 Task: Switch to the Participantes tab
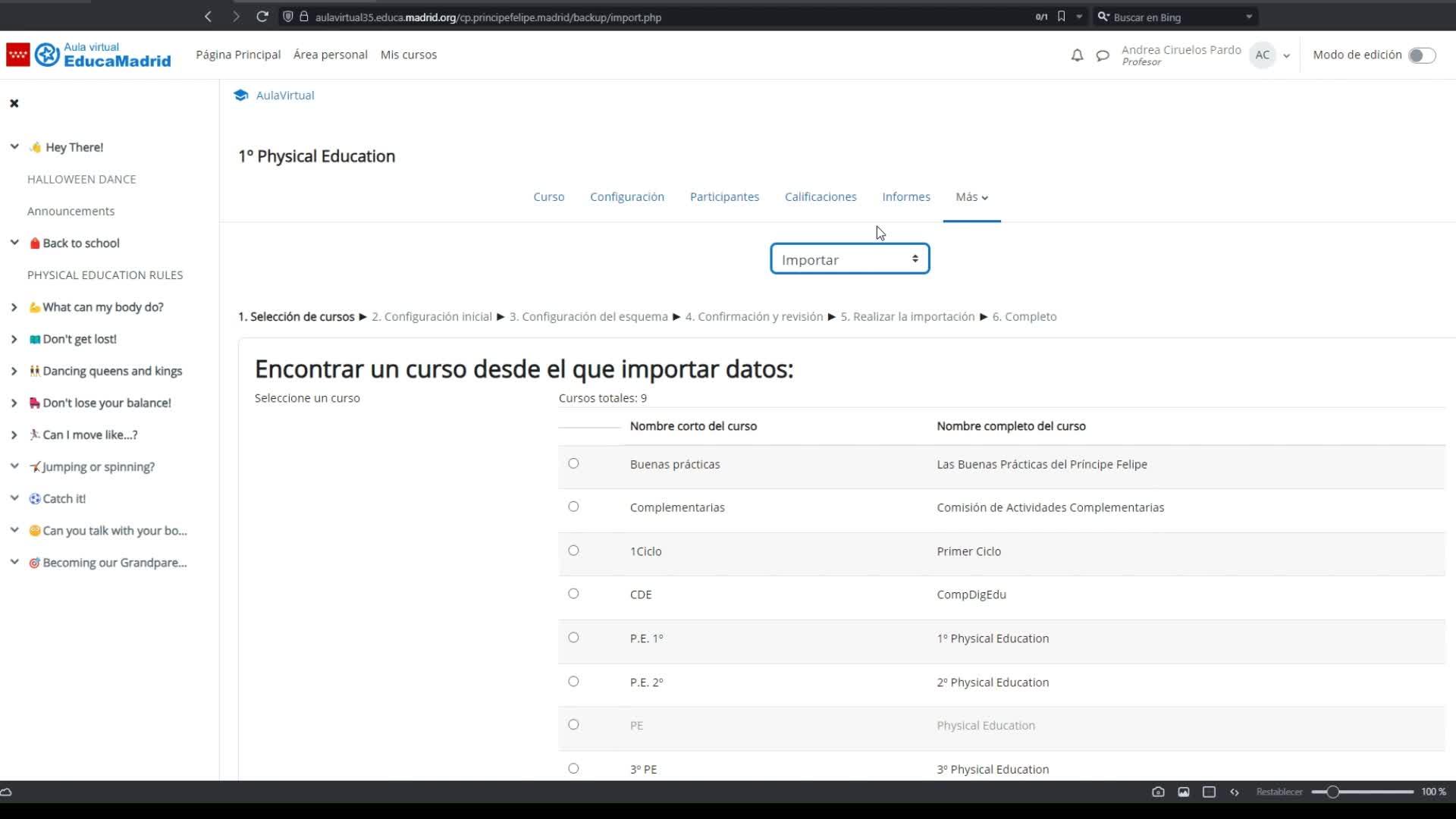[x=724, y=197]
